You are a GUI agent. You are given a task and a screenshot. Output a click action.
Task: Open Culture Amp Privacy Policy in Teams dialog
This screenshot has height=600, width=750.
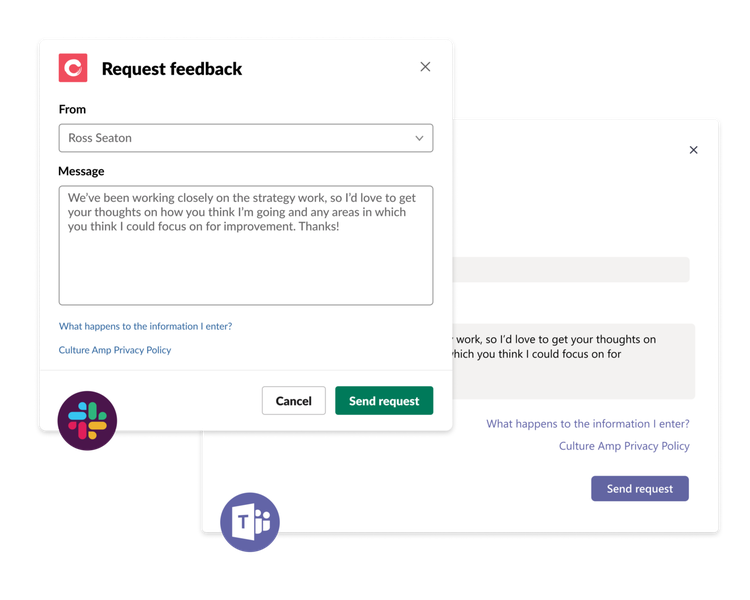[x=624, y=446]
